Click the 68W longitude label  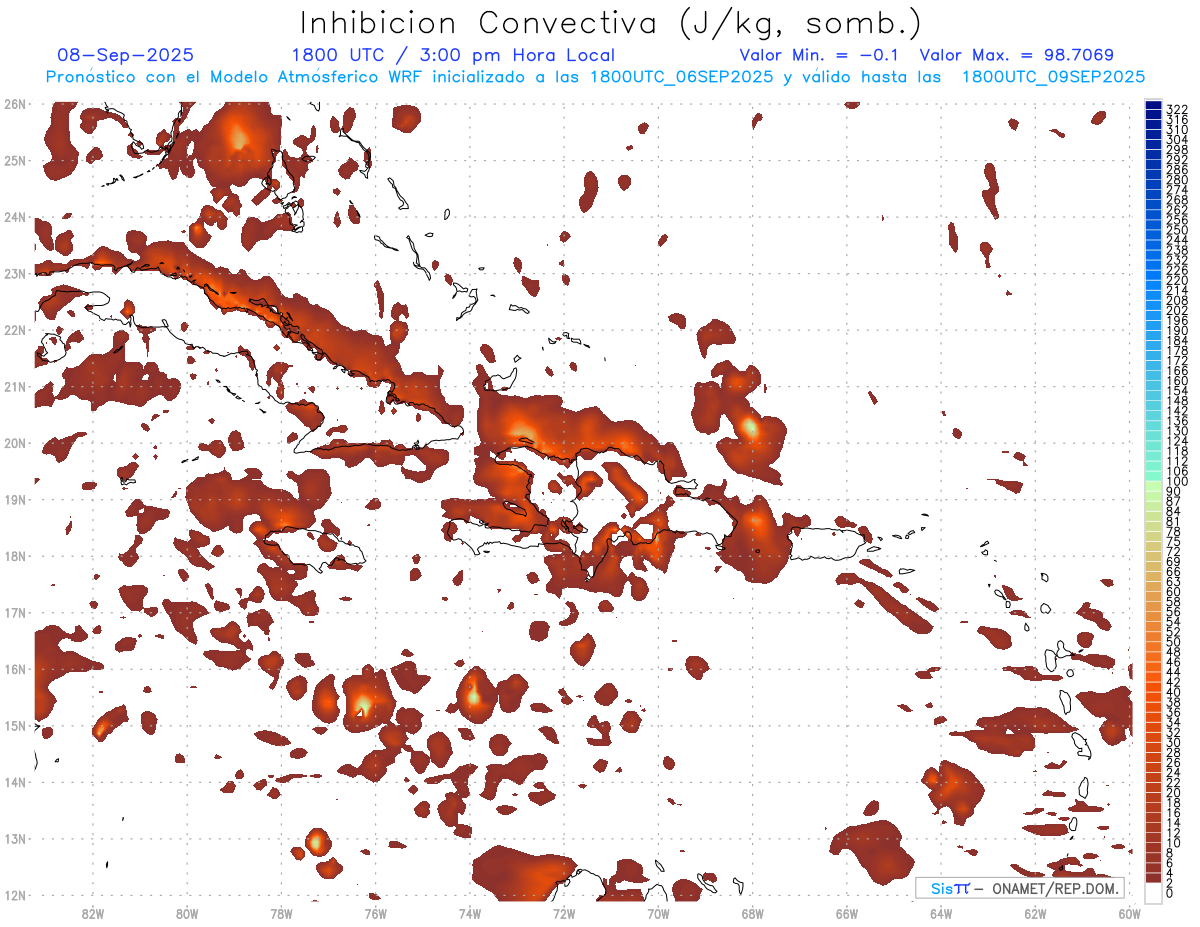753,913
